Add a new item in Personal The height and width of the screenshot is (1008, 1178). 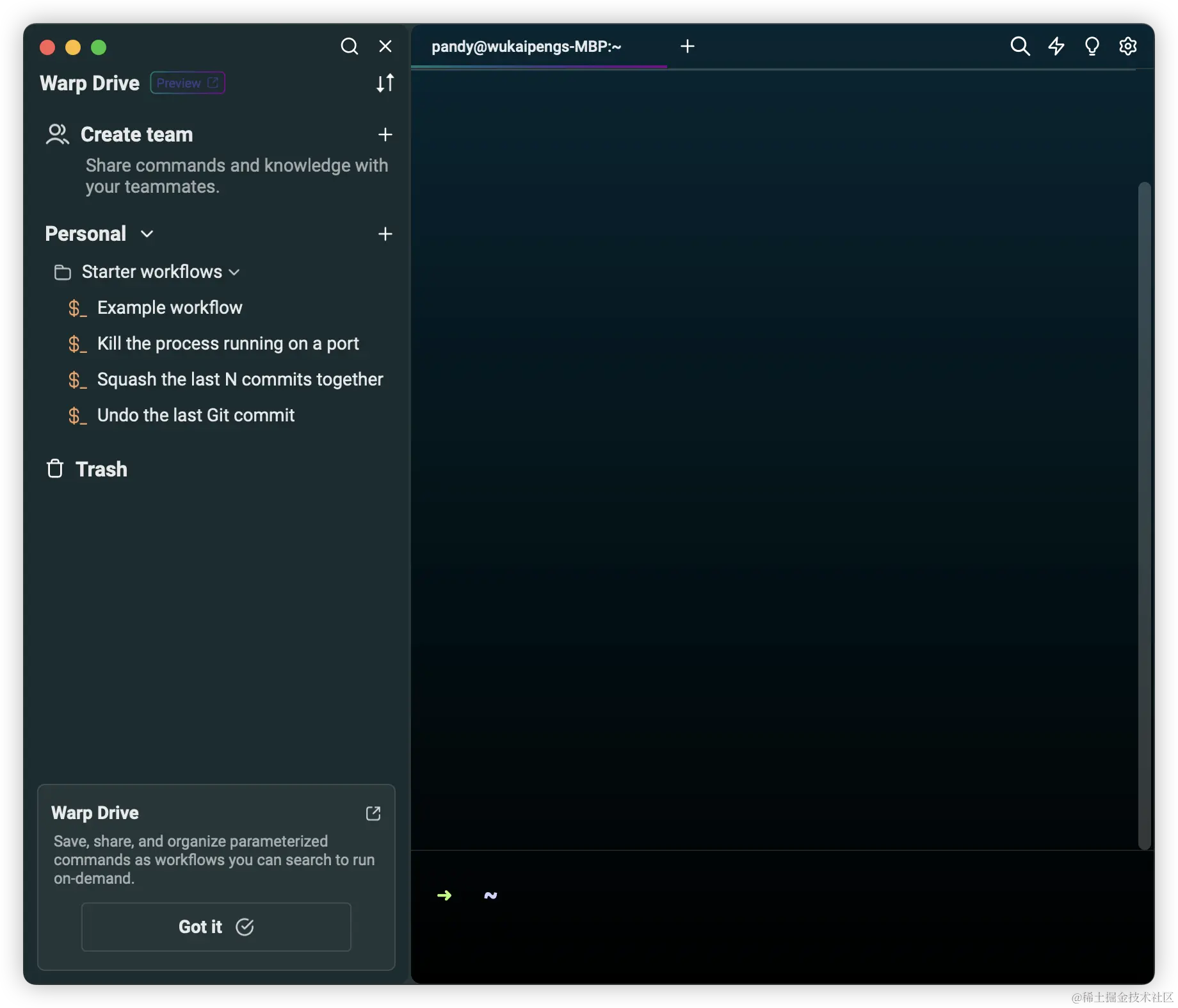385,234
